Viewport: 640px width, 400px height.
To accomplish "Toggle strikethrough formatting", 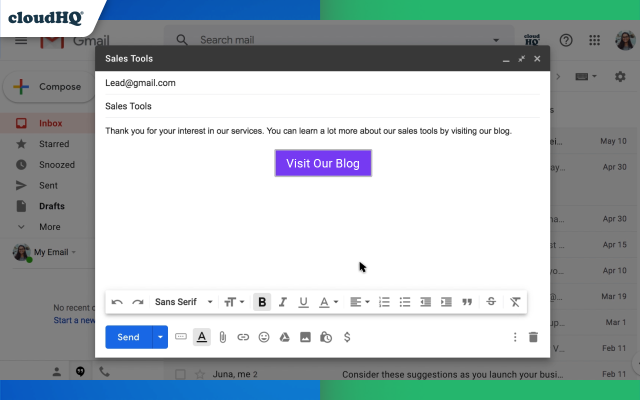I will (x=491, y=302).
